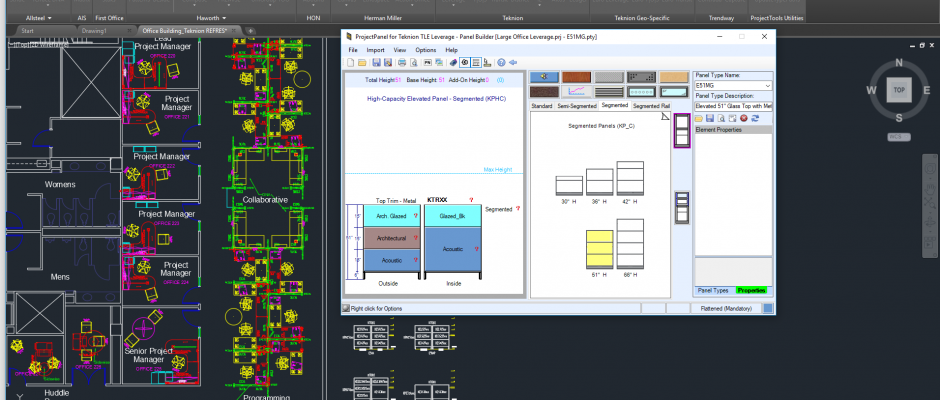
Task: Click the blue square in ProjectPanel status bar
Action: (x=768, y=308)
